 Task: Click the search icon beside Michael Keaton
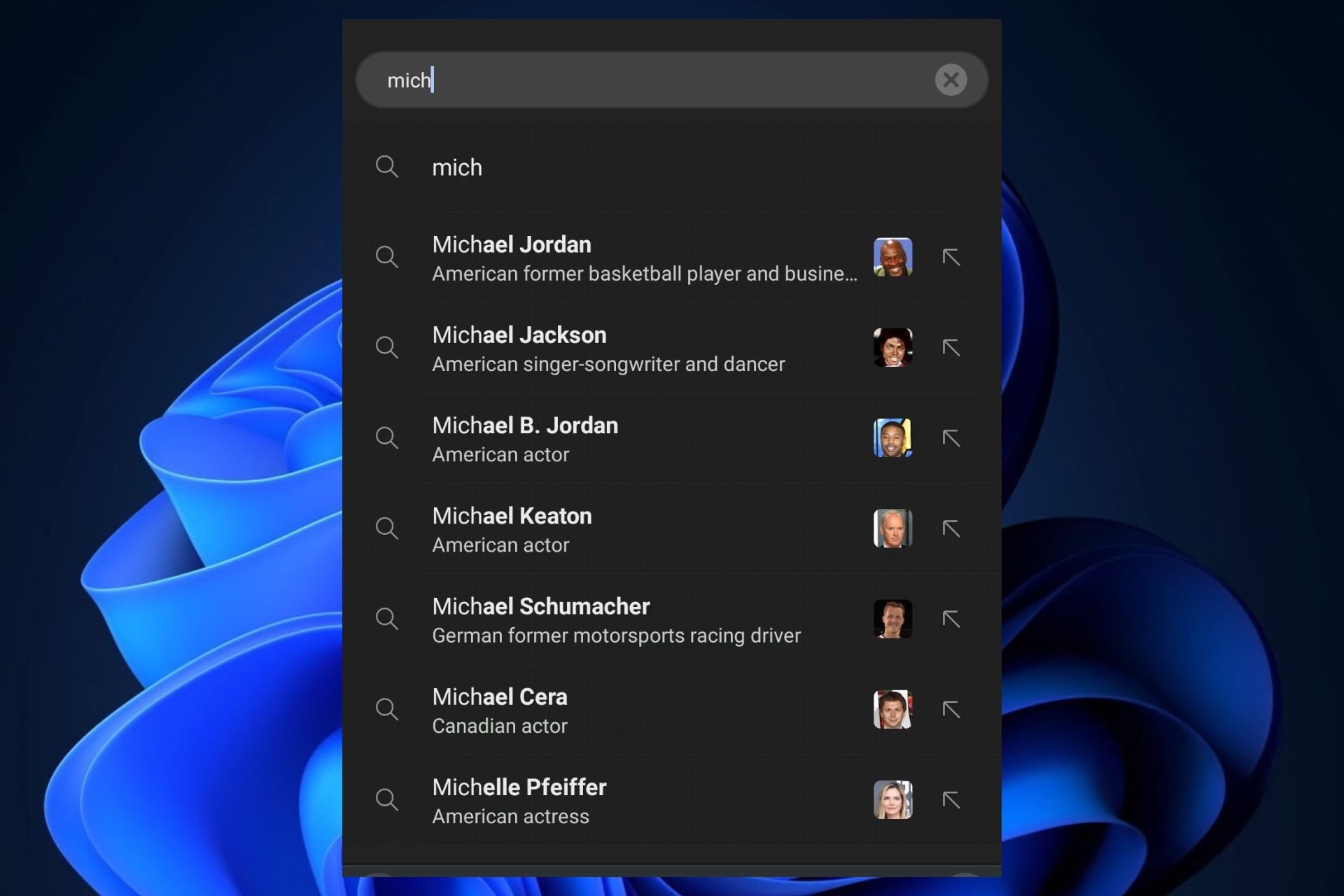click(387, 528)
